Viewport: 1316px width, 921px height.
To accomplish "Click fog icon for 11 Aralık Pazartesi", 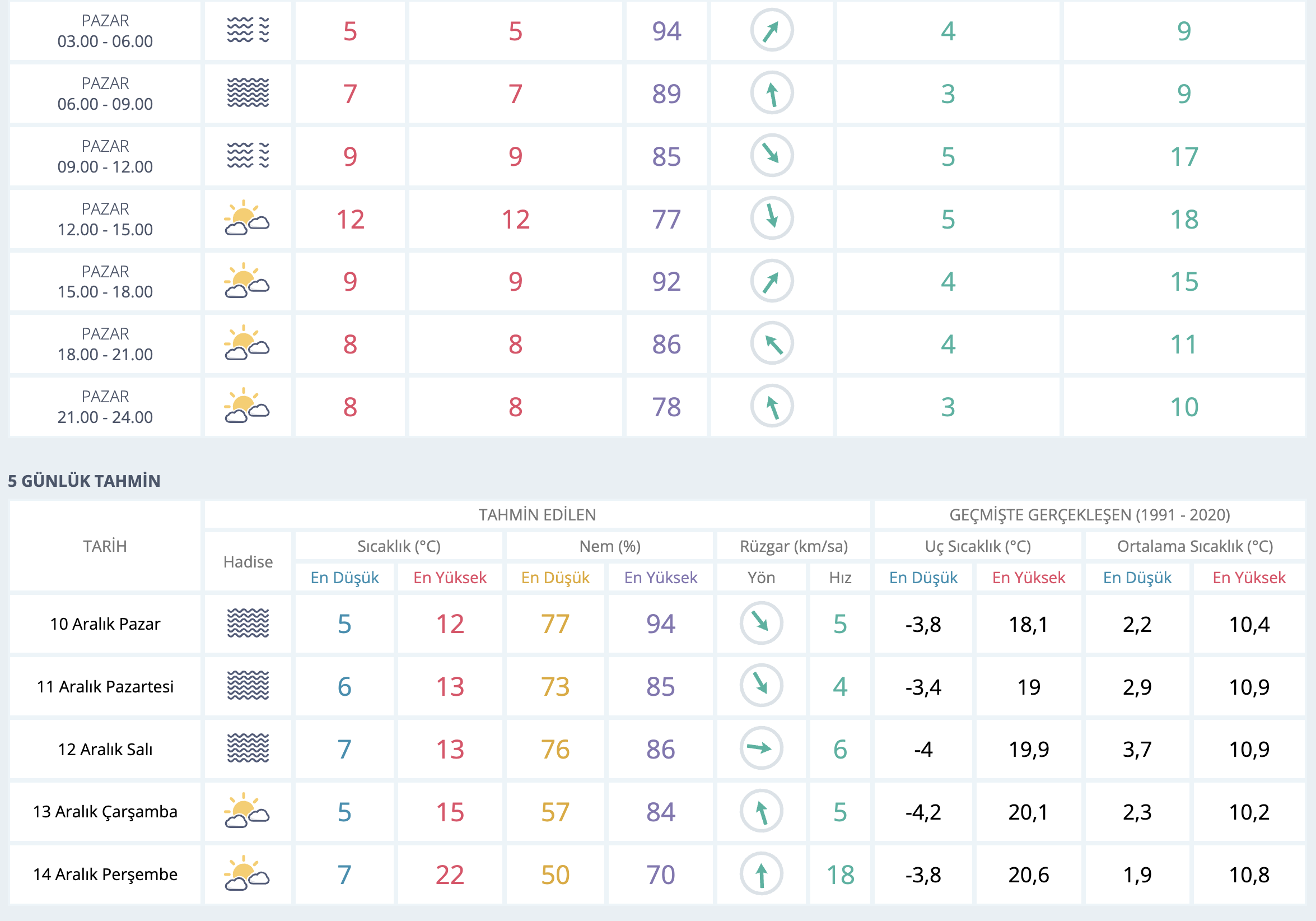I will (x=248, y=686).
